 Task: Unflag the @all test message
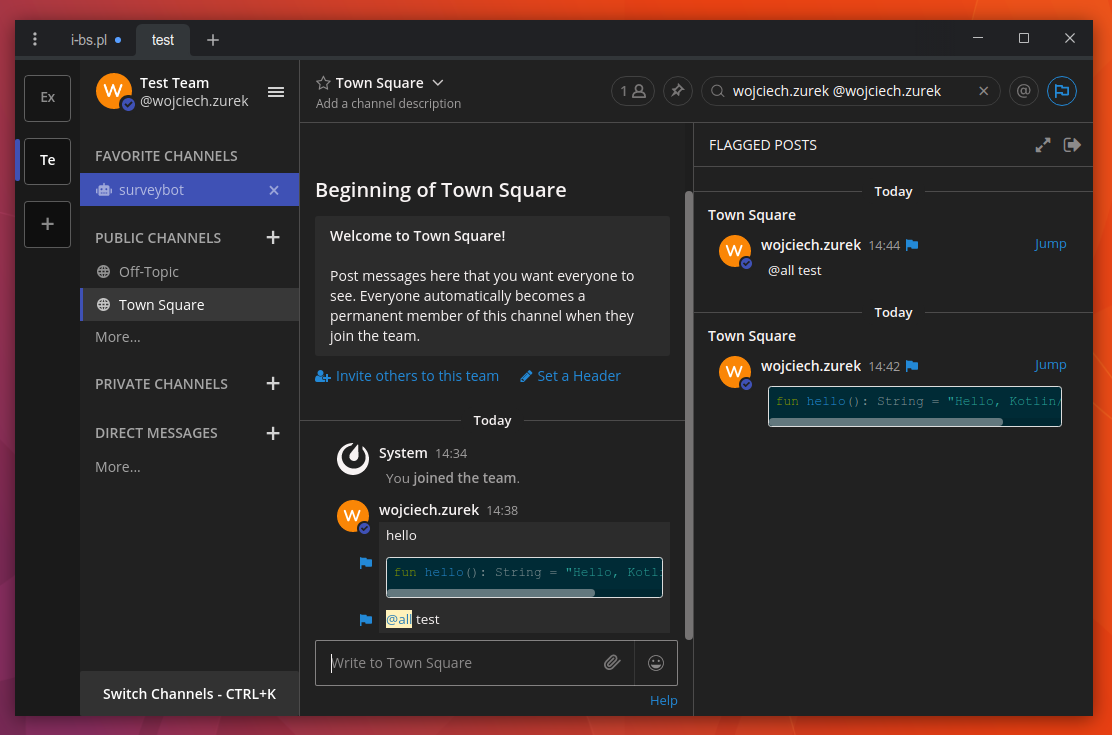tap(366, 619)
